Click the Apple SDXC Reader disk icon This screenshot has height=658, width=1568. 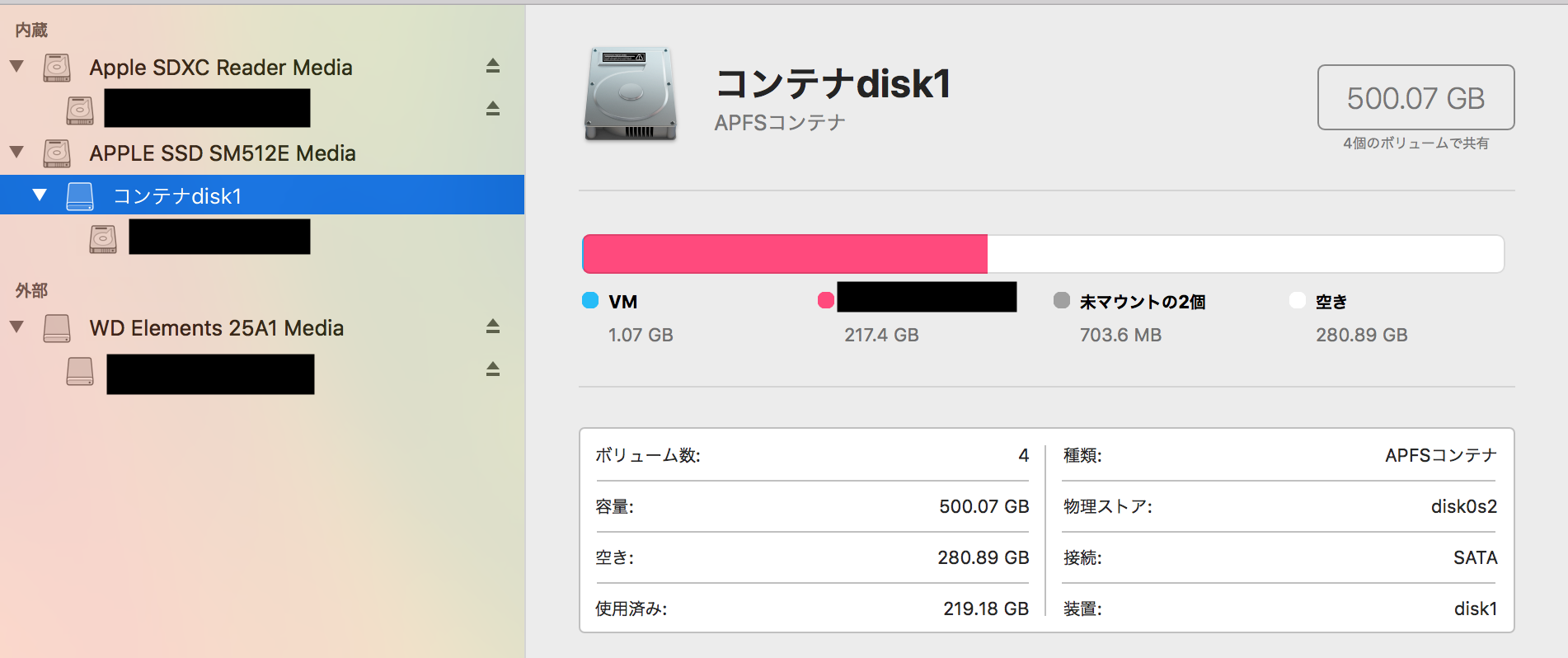(57, 68)
